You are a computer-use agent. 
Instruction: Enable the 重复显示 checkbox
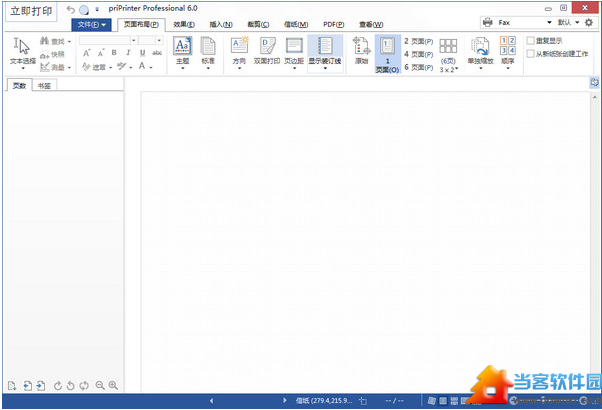click(531, 41)
